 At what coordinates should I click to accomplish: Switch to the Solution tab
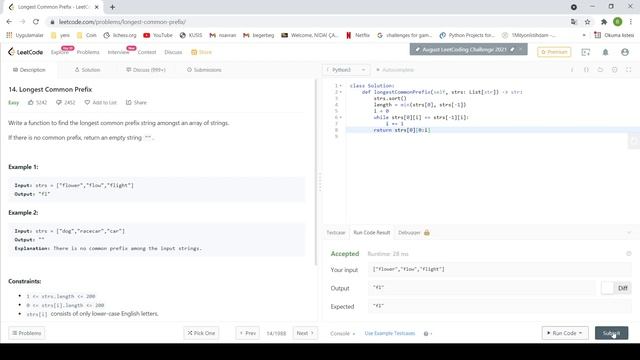87,70
